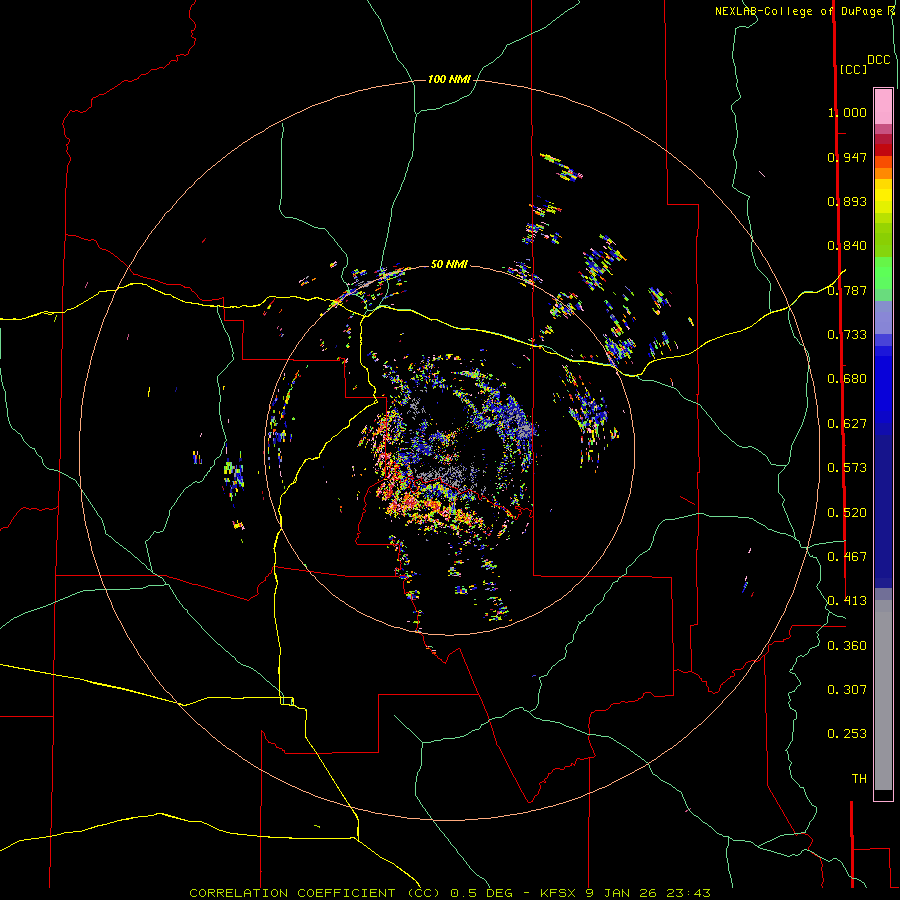Click the DCC label above the color scale
This screenshot has width=900, height=900.
click(878, 60)
